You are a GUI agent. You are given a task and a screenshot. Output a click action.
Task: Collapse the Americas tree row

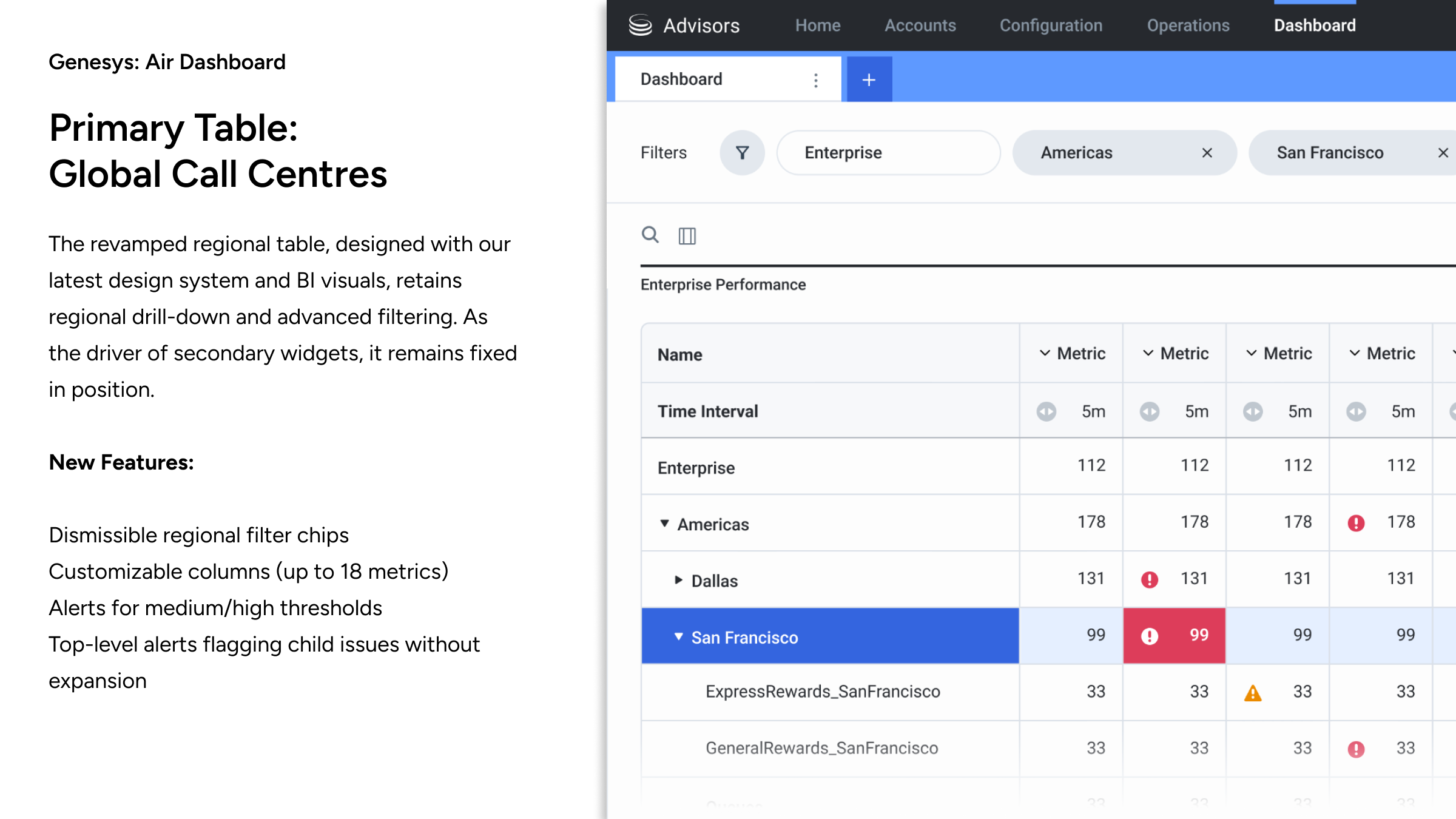(664, 524)
